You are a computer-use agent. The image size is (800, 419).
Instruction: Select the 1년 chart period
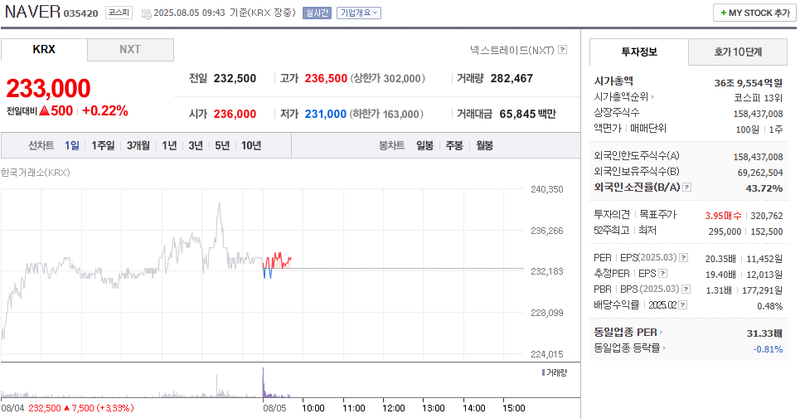(169, 145)
